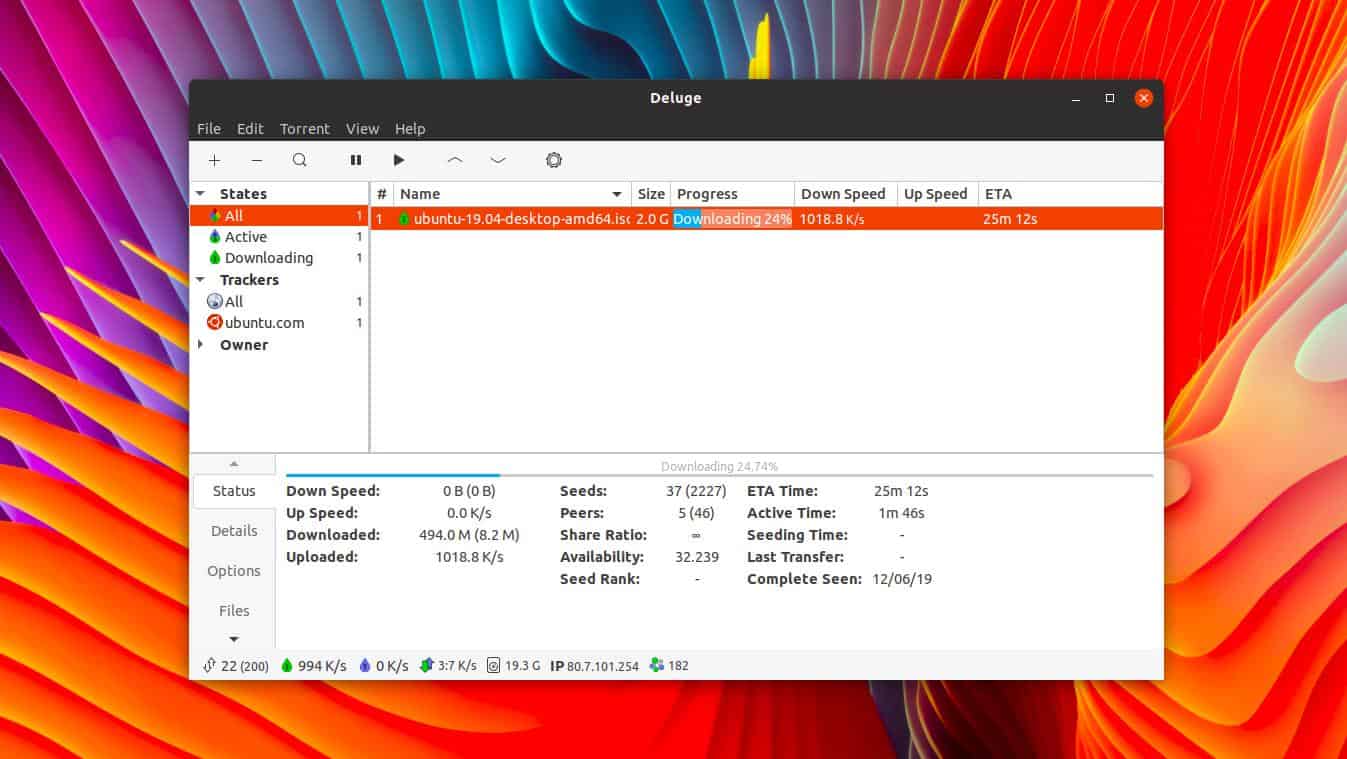Click the Seeds value 37 (2227)

[x=696, y=491]
